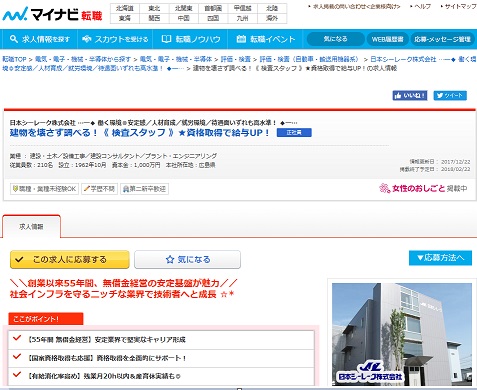The height and width of the screenshot is (390, 477).
Task: Click the 正社員 badge
Action: click(x=294, y=133)
